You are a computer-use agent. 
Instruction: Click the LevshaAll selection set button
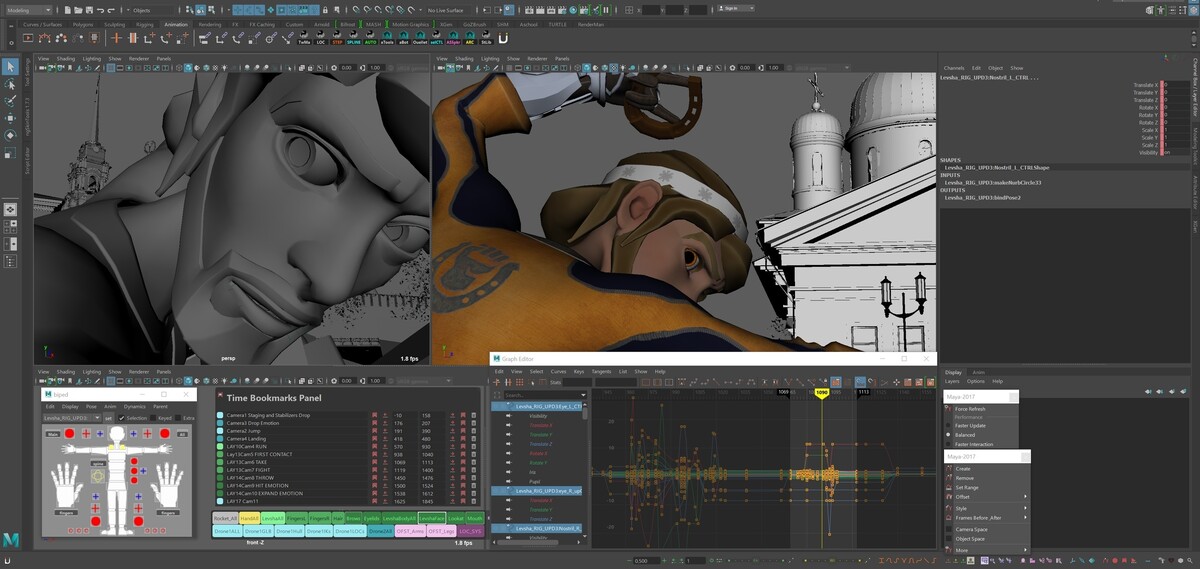pos(273,518)
